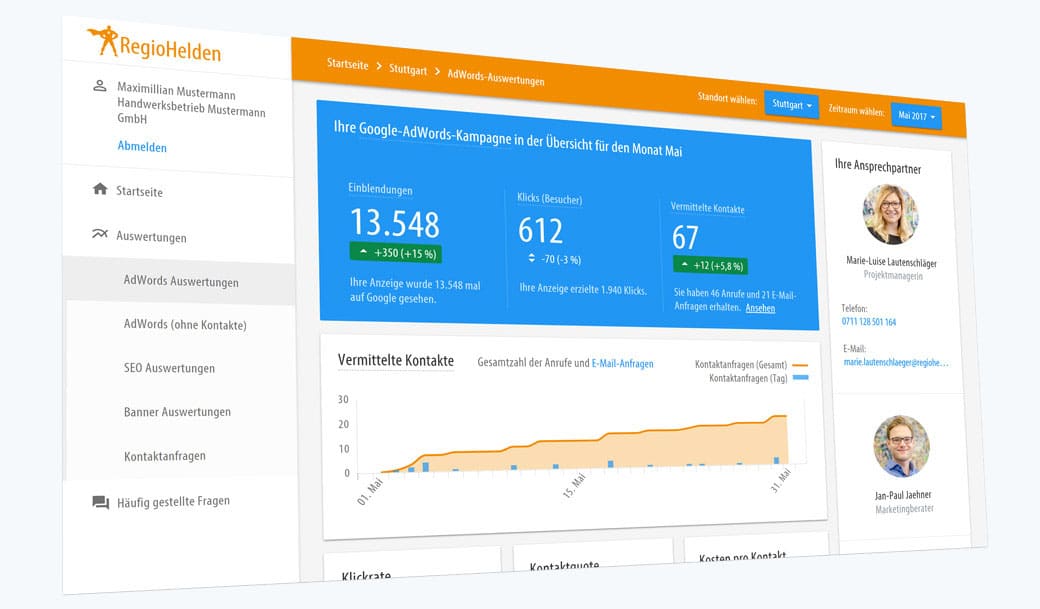The image size is (1040, 609).
Task: Click the 612 Klicks value
Action: (x=541, y=231)
